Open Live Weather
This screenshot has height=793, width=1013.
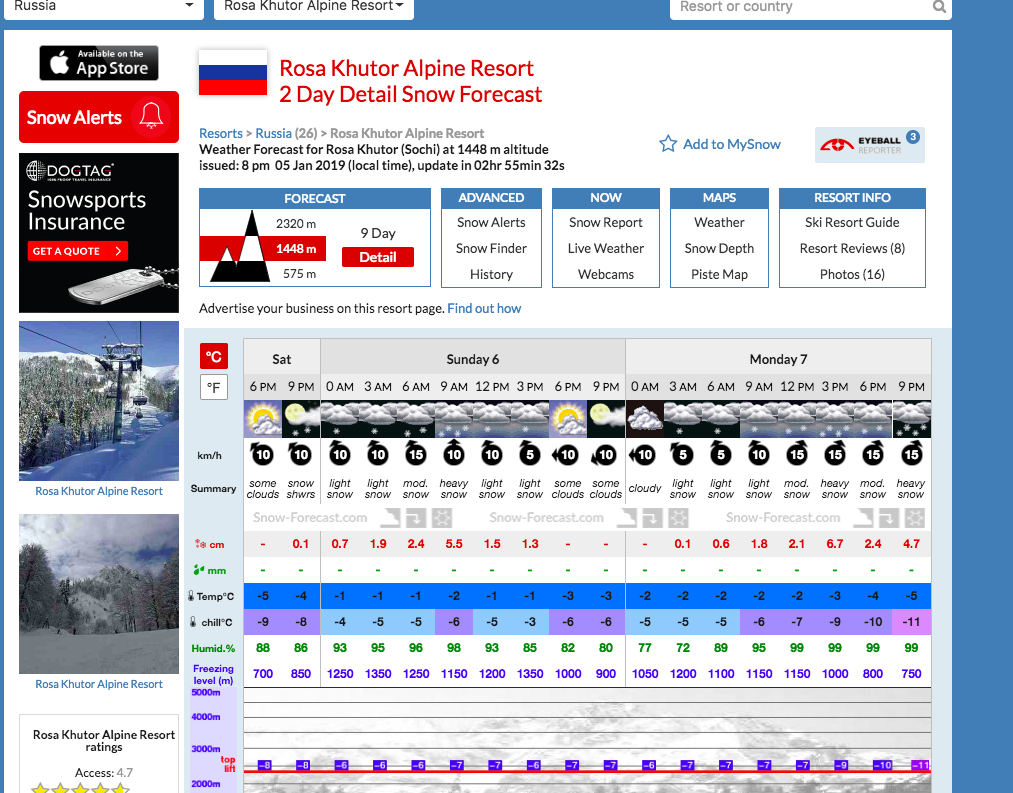pyautogui.click(x=606, y=248)
